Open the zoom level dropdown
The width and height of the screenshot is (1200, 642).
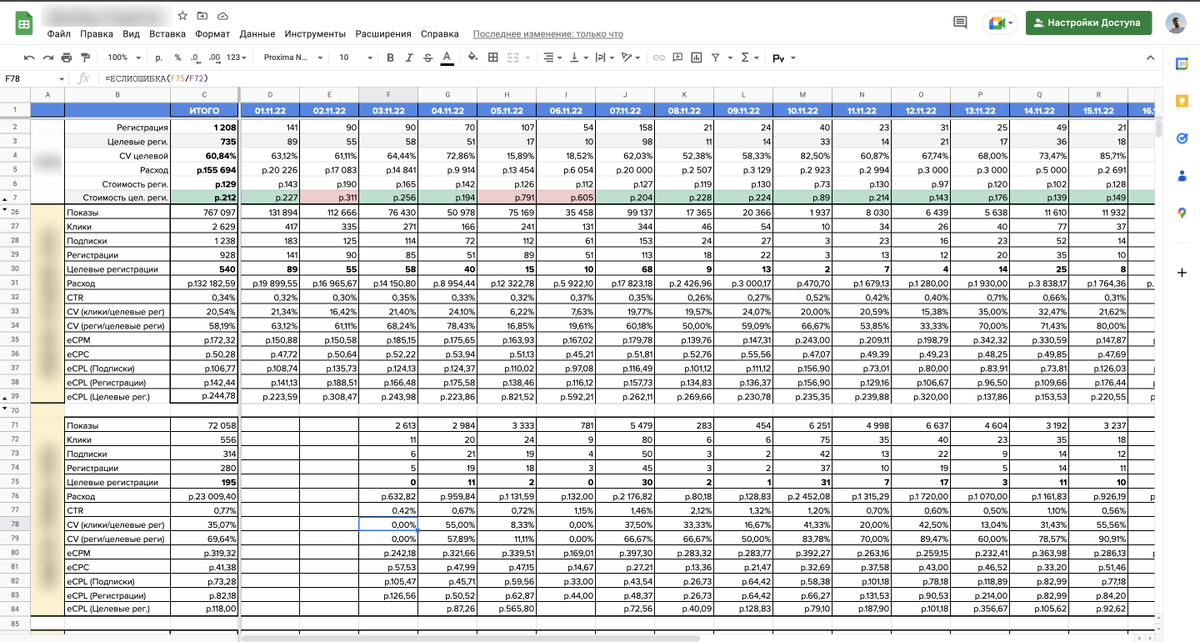point(123,58)
